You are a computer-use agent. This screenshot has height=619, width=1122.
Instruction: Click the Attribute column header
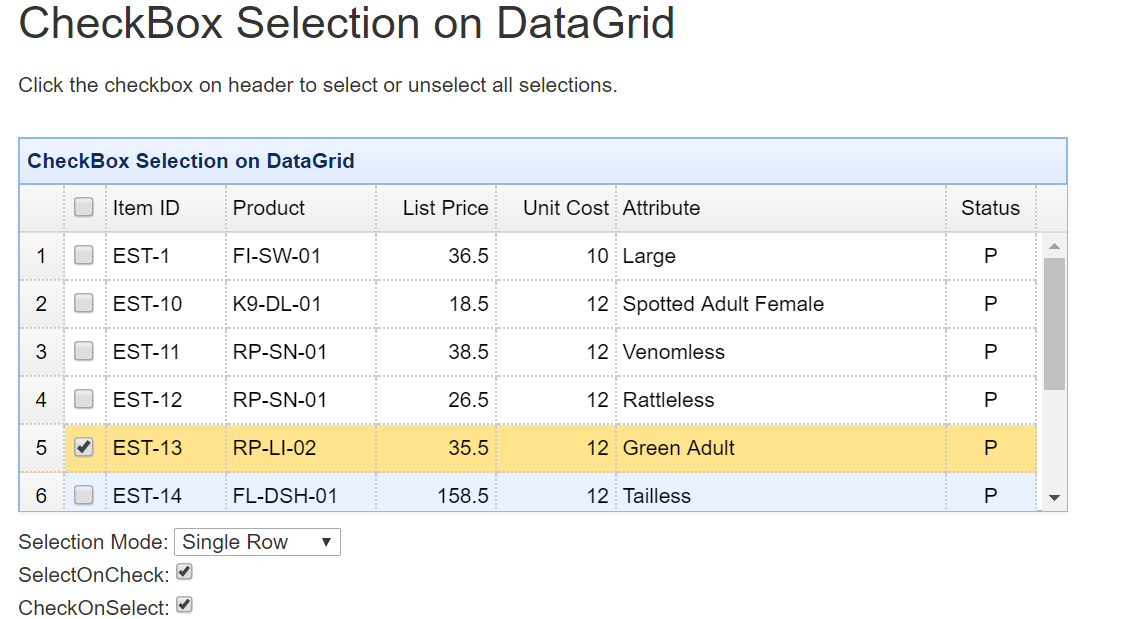(x=661, y=208)
